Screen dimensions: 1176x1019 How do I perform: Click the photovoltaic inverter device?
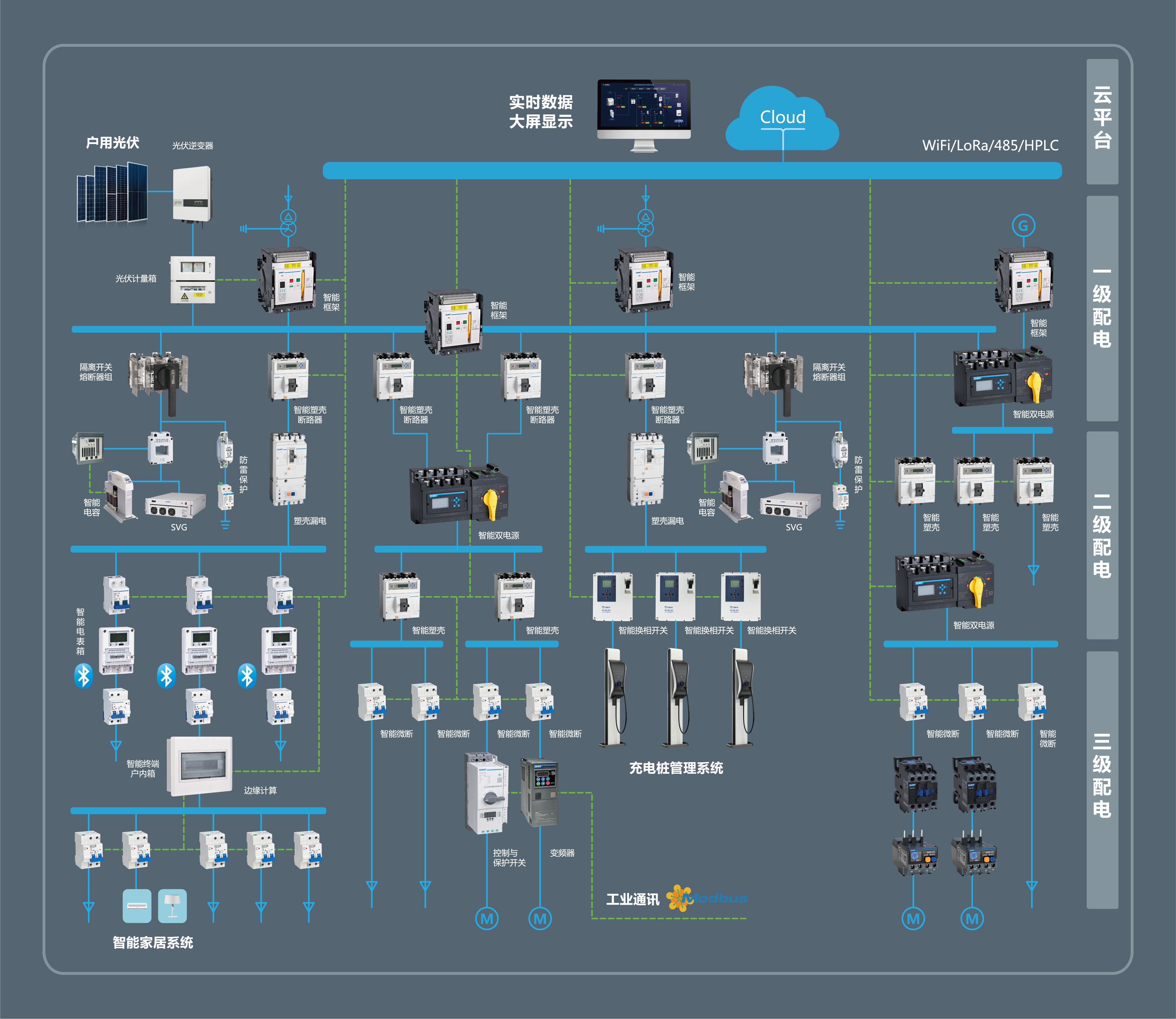192,194
